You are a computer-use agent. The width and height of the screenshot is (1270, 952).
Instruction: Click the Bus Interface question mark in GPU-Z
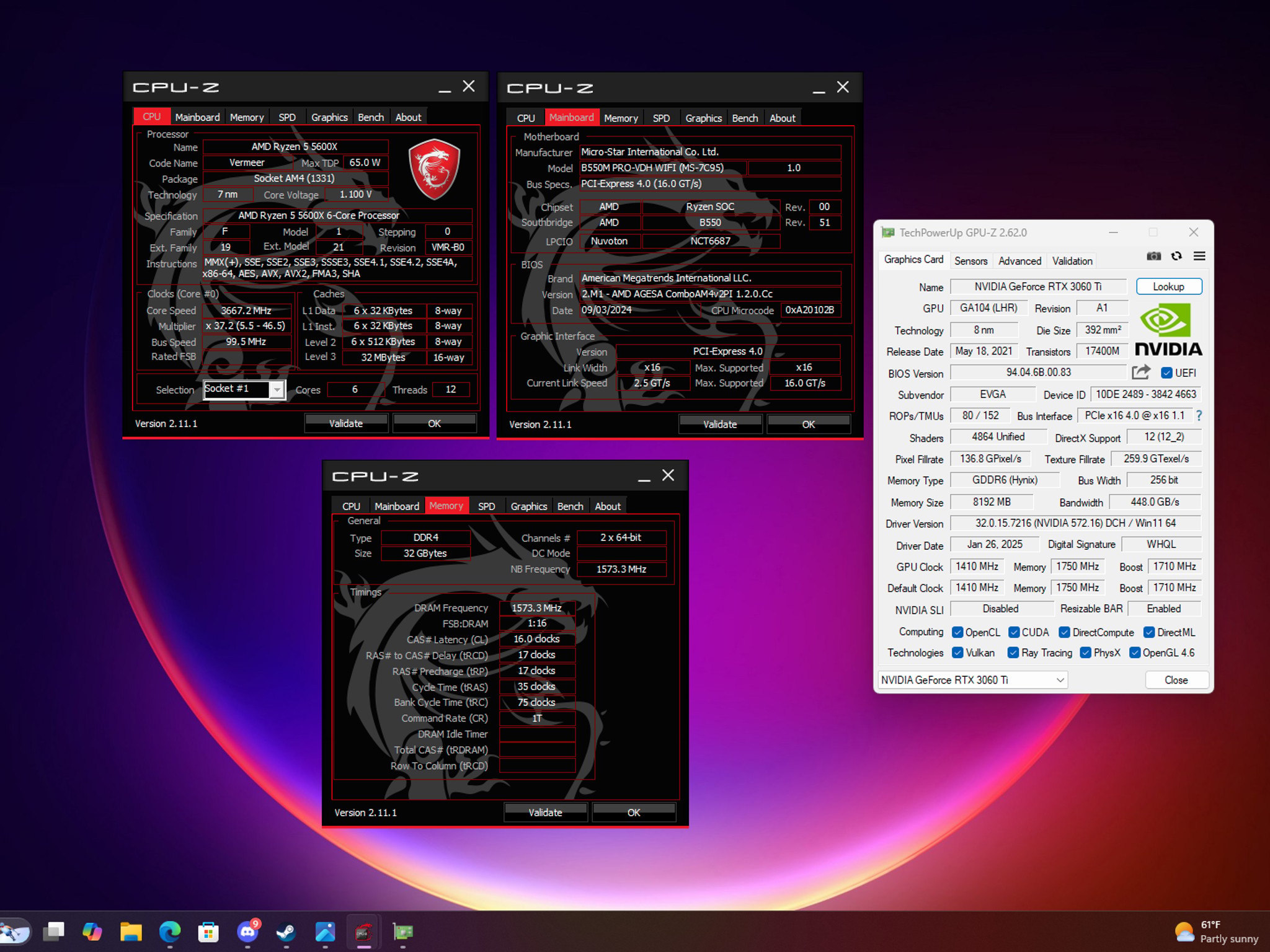tap(1199, 416)
